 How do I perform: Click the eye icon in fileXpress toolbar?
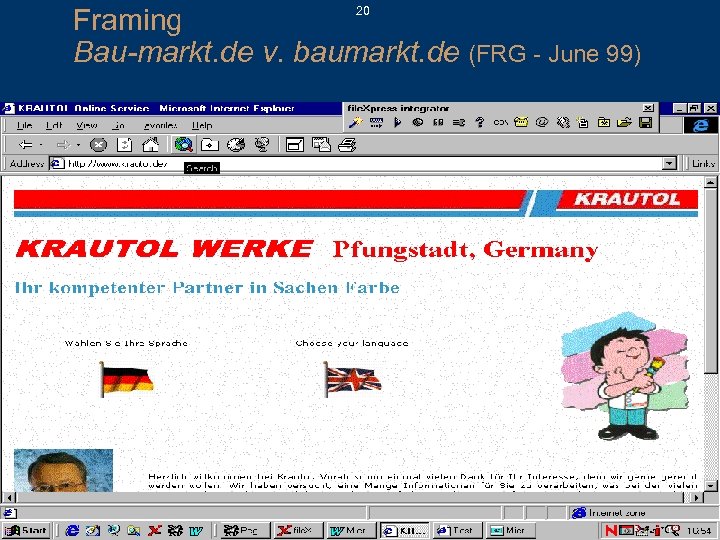click(x=417, y=122)
